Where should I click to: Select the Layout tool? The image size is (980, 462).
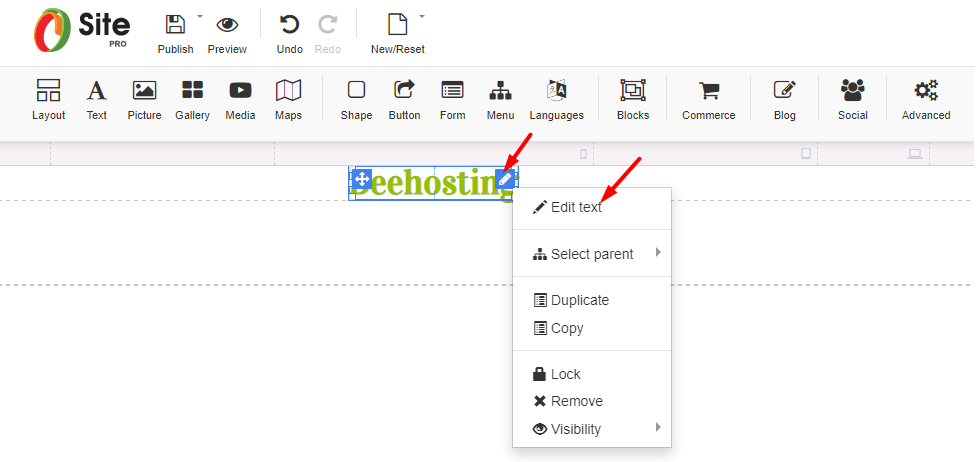pyautogui.click(x=49, y=99)
